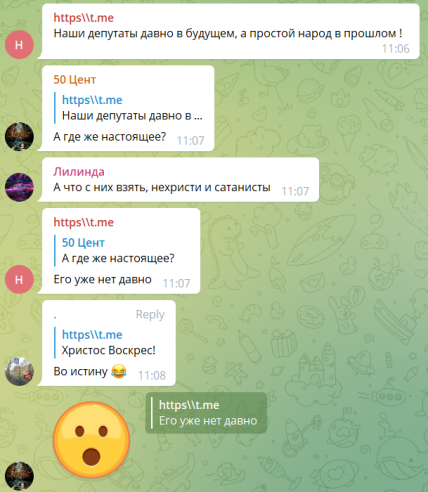The height and width of the screenshot is (492, 428).
Task: Open 50 Цент's avatar beside "А где же настоящее?"
Action: (19, 136)
